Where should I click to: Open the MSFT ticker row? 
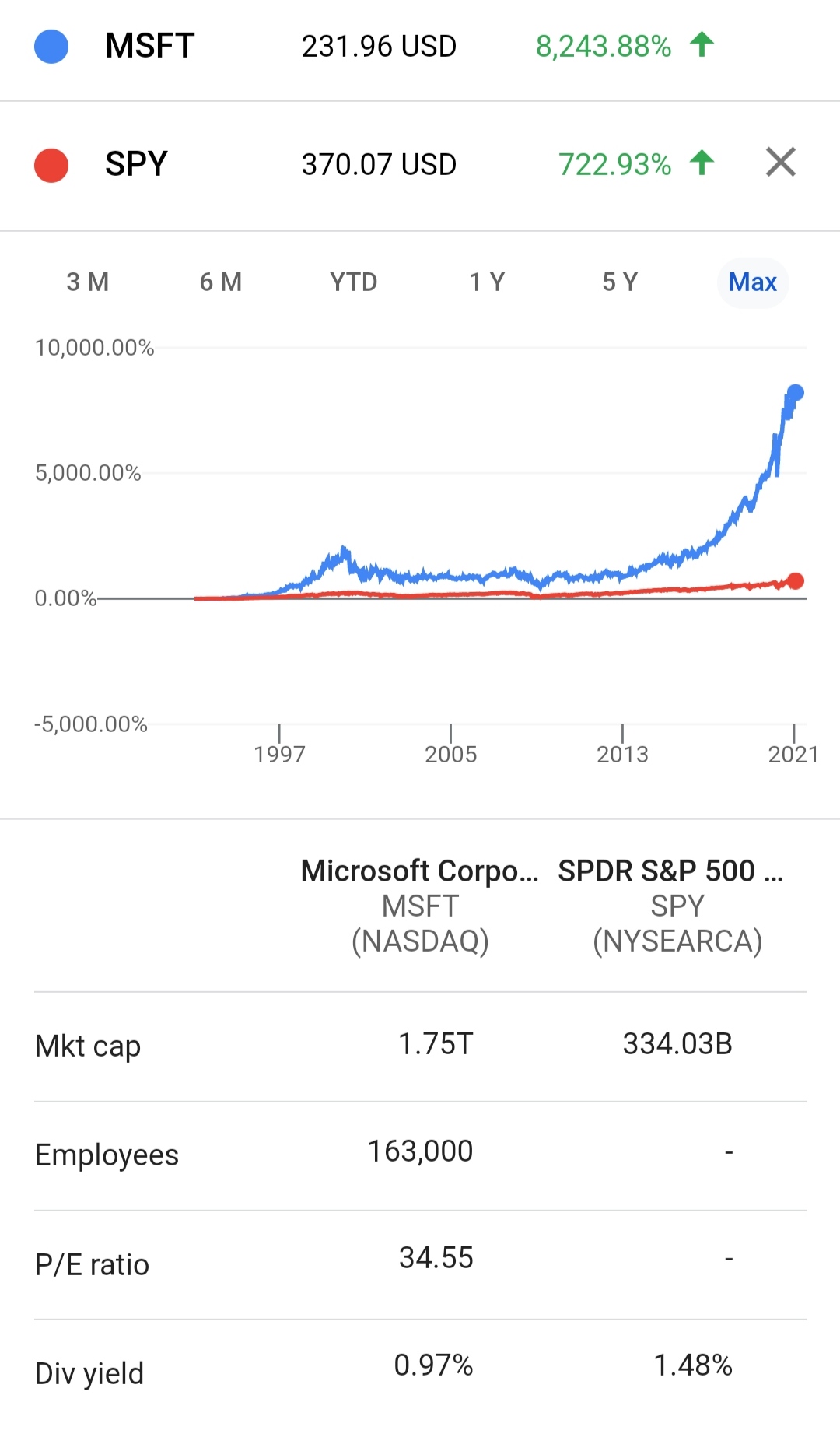click(x=420, y=47)
